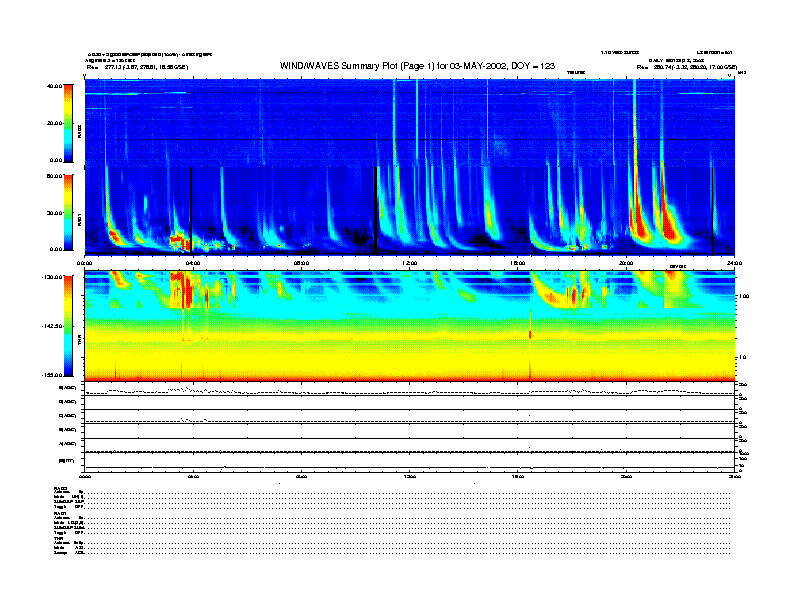Click the 12:00 label under RAD1 spectrogram
792x612 pixels.
point(410,263)
